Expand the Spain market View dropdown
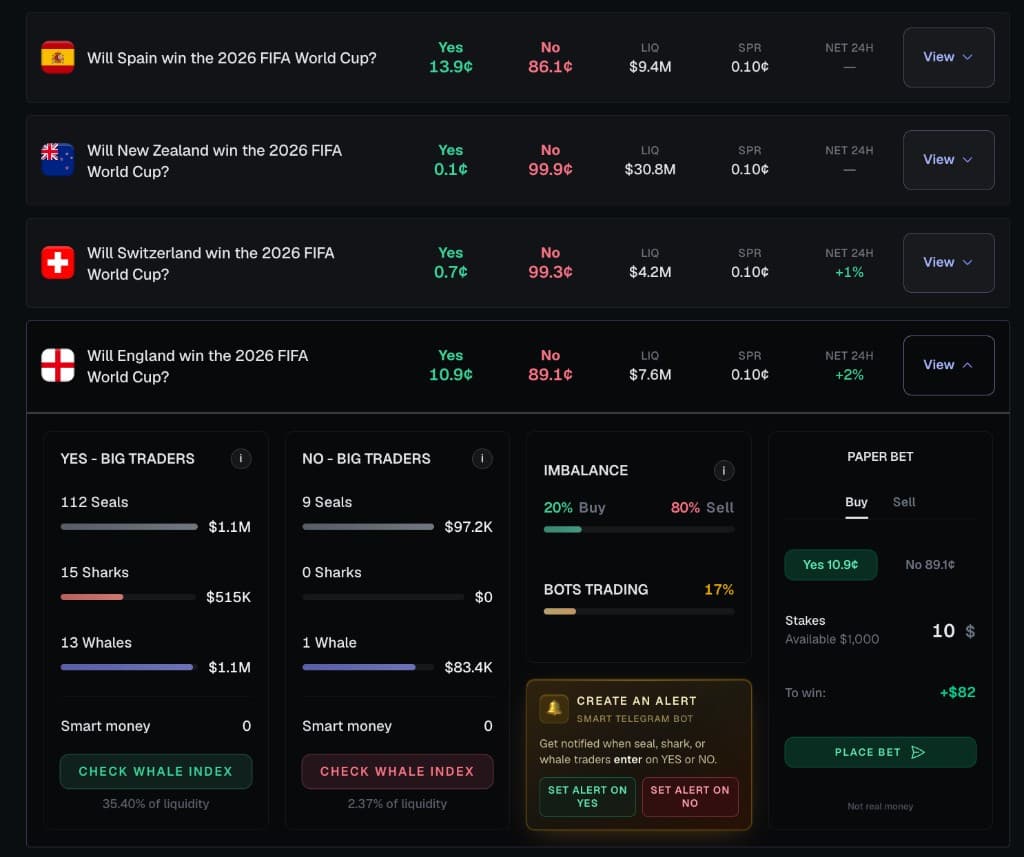The image size is (1024, 857). (x=948, y=57)
